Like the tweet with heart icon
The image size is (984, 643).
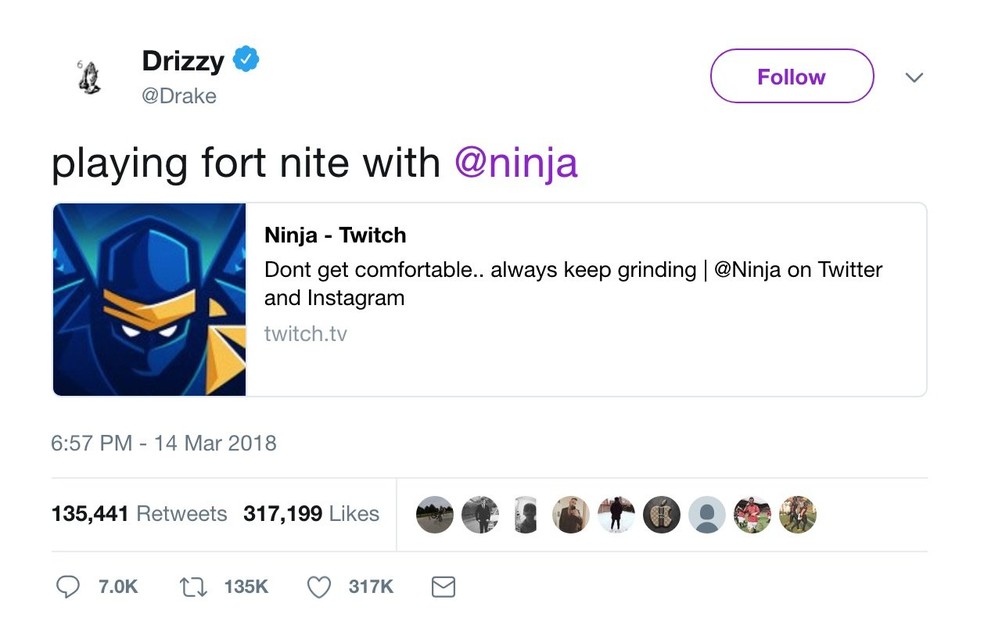pyautogui.click(x=318, y=586)
